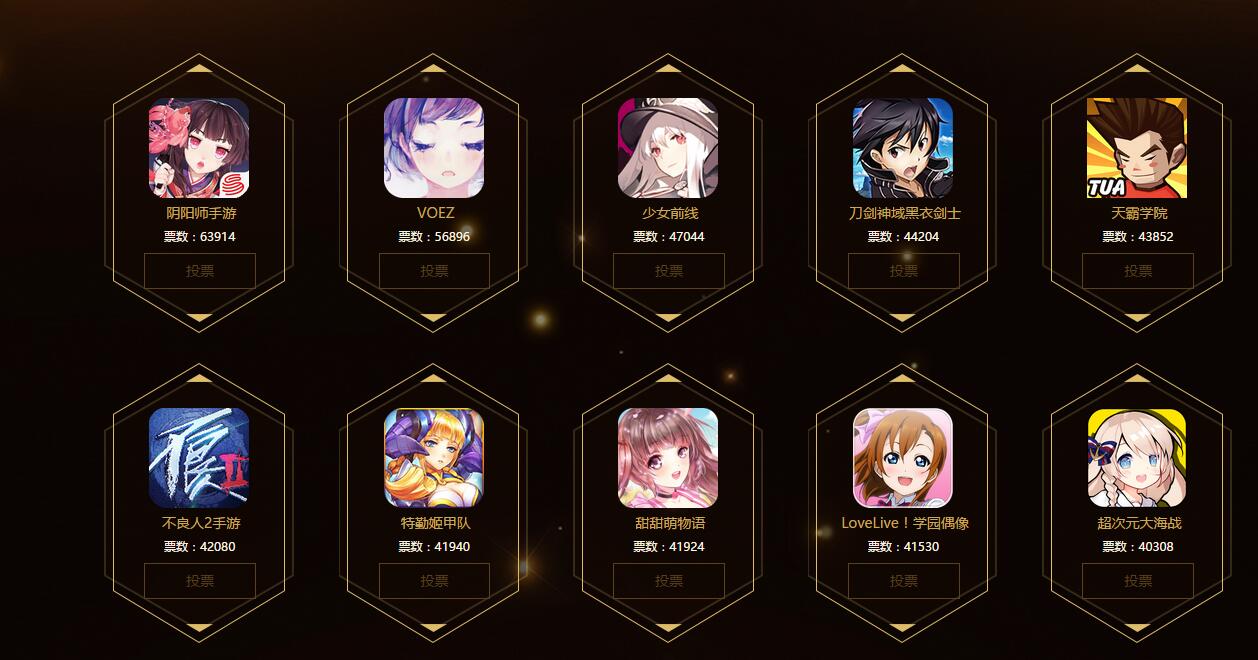Open the 甜甜萌物语 game icon
This screenshot has height=660, width=1258.
tap(668, 458)
